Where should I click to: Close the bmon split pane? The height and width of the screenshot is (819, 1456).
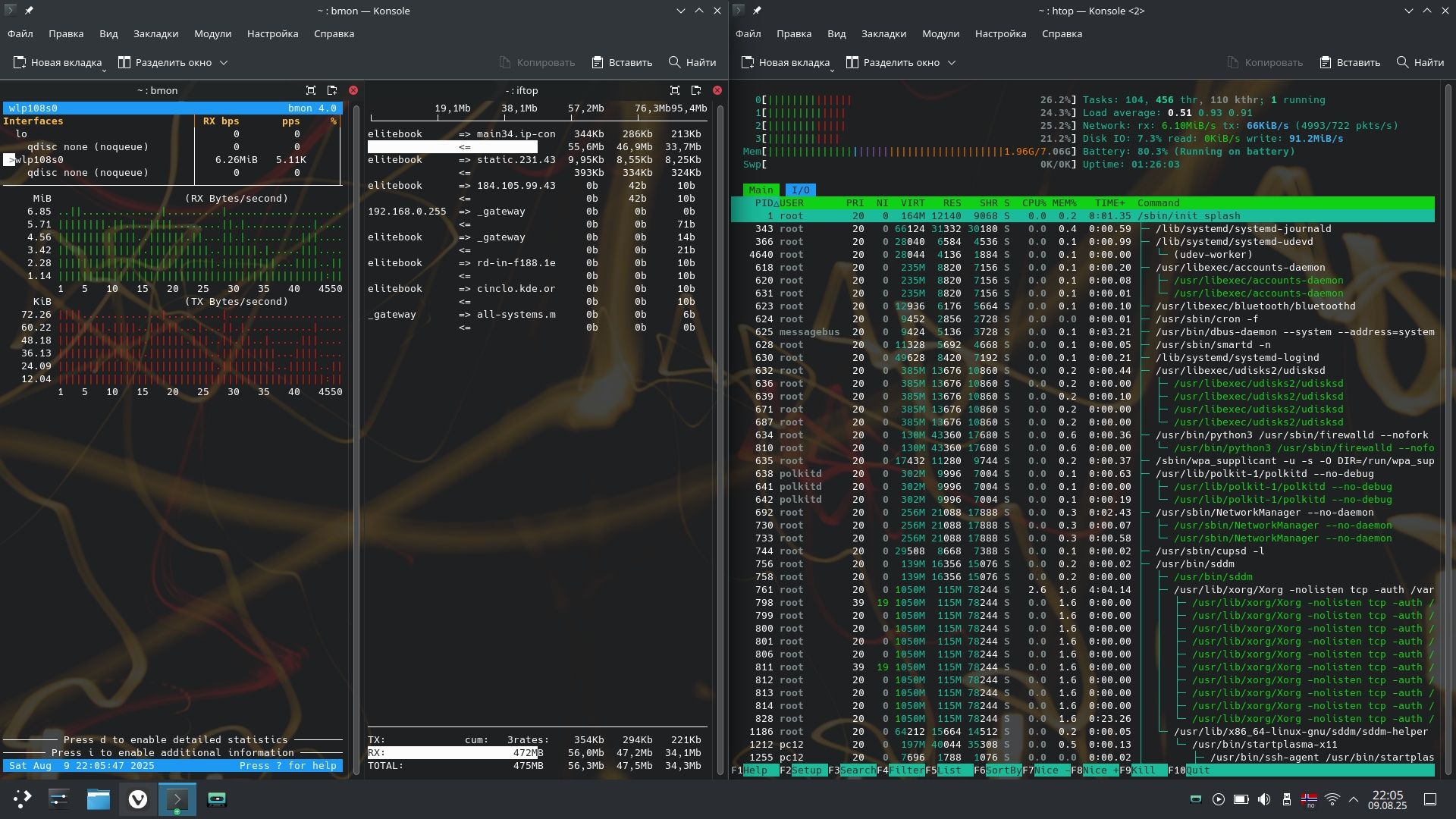click(353, 90)
